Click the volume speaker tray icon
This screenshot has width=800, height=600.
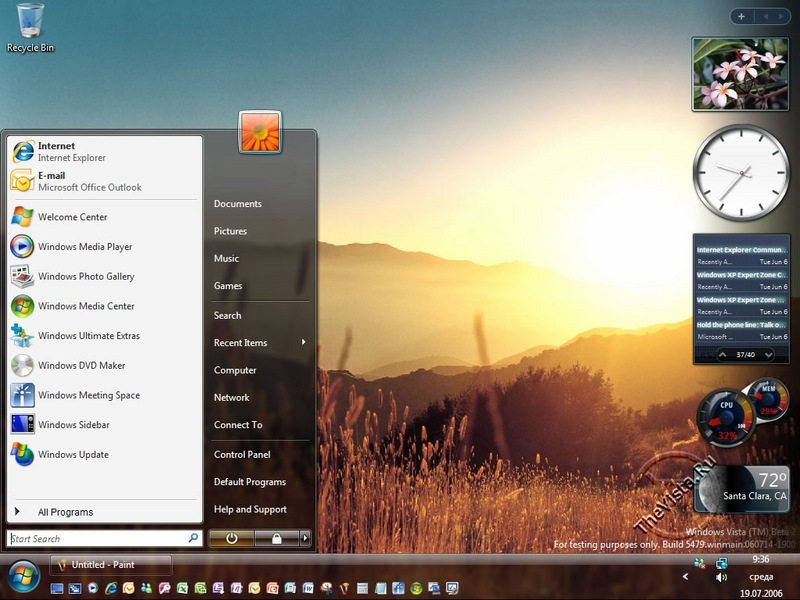pyautogui.click(x=721, y=578)
